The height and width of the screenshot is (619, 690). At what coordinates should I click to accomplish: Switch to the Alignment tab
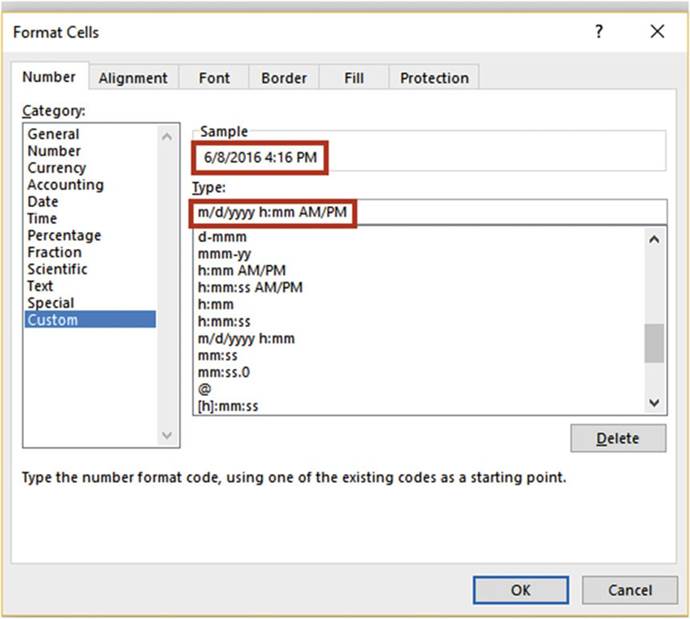134,78
